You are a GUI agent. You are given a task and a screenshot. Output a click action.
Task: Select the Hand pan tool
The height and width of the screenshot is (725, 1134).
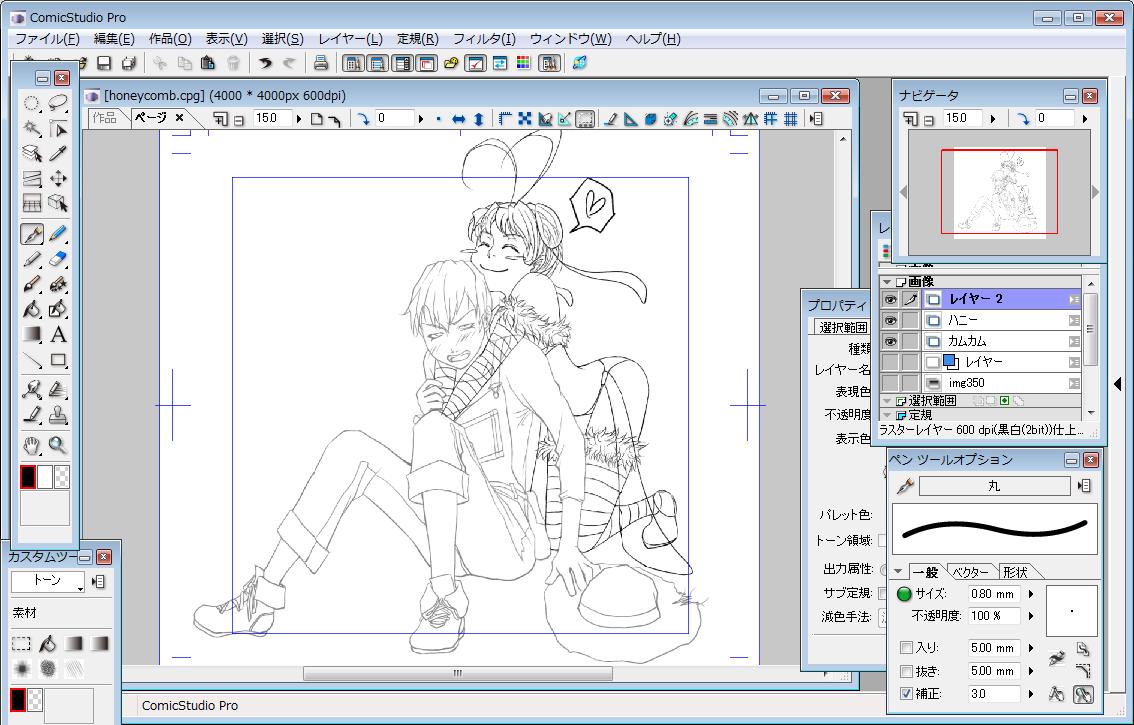[32, 445]
